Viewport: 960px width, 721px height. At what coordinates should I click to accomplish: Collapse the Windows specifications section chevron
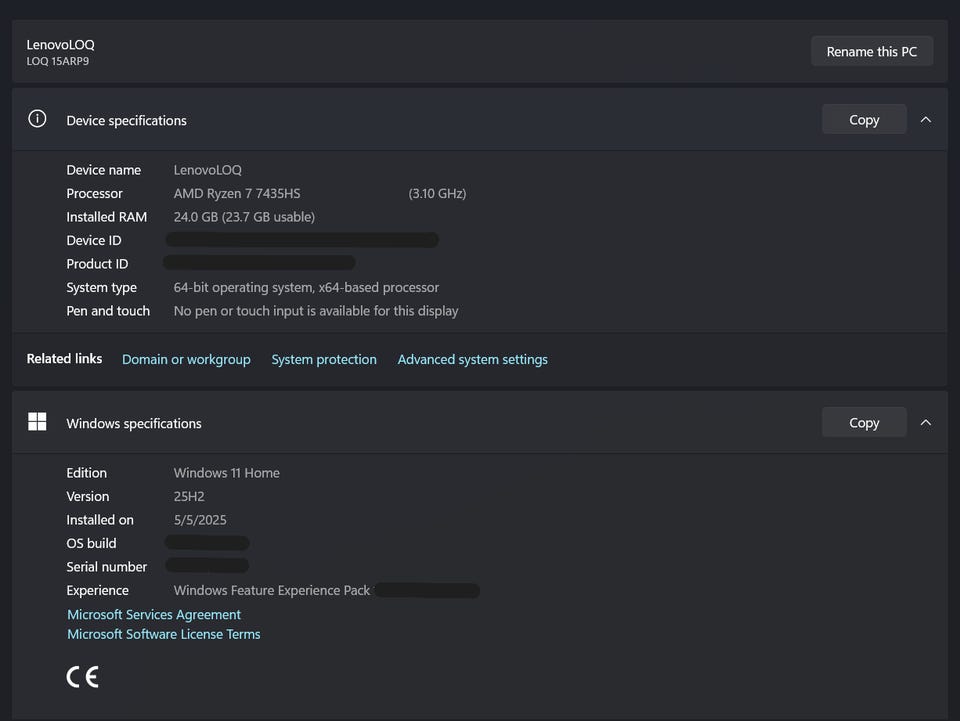(x=925, y=423)
